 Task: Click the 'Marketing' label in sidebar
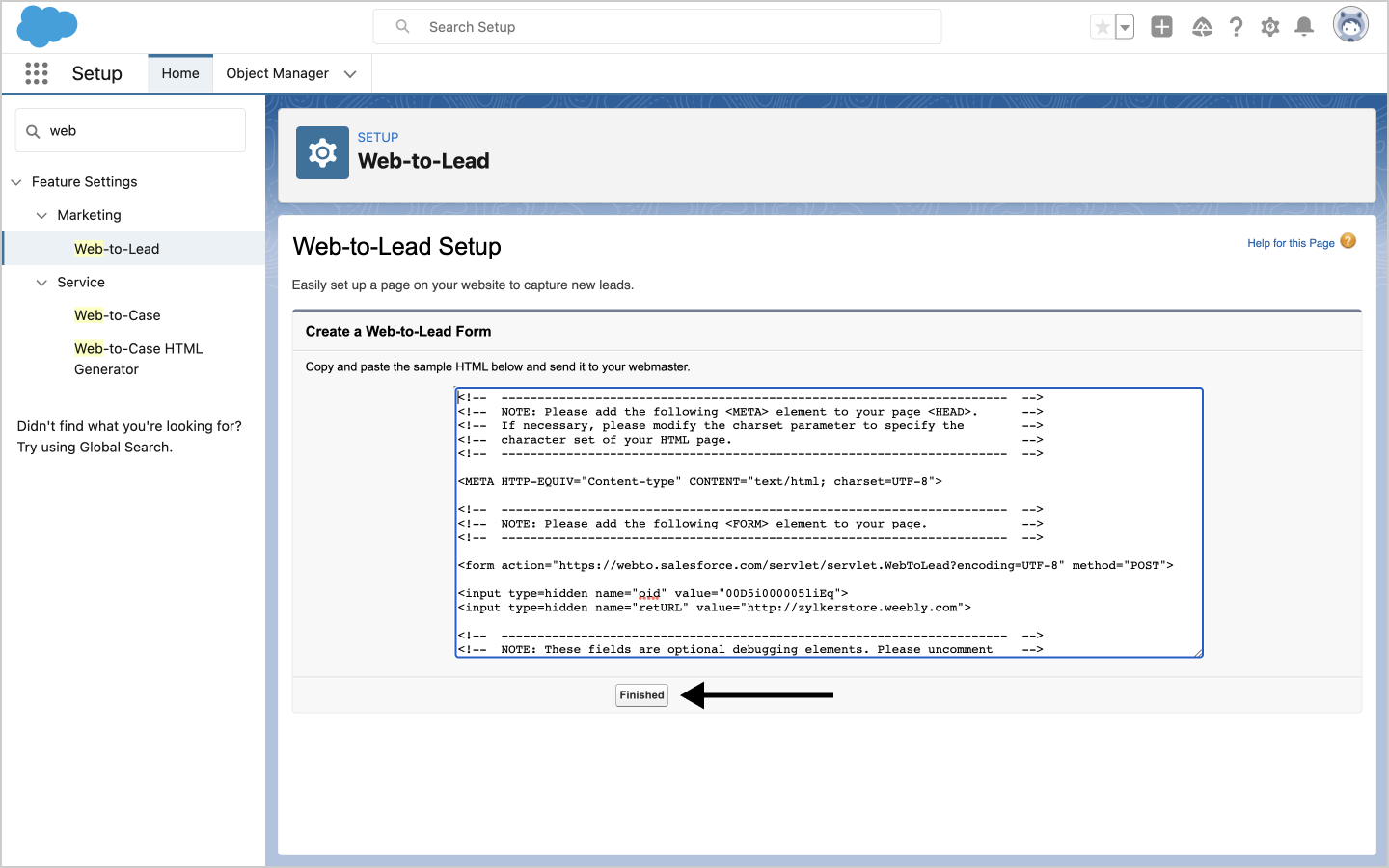pos(89,215)
